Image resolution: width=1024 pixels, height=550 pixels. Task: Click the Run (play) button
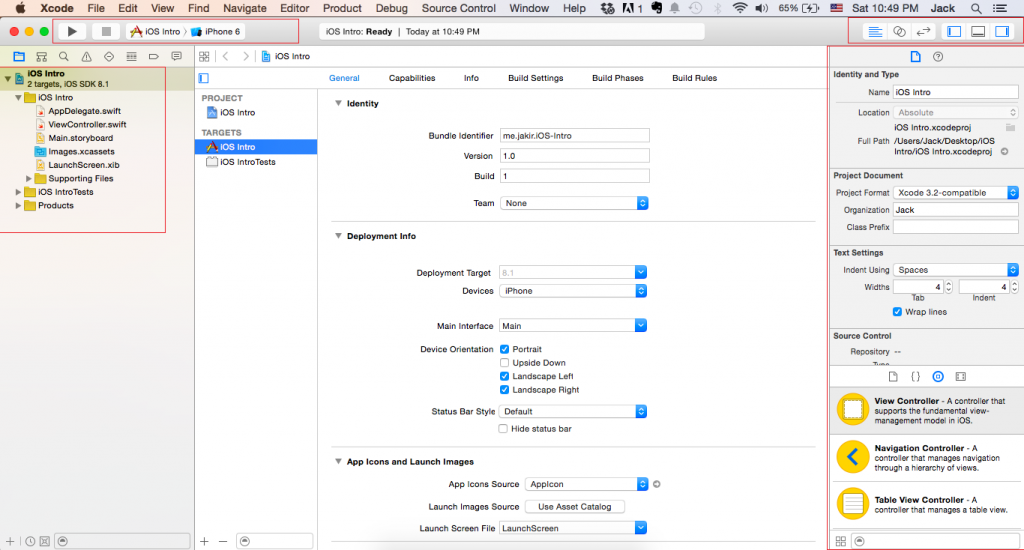[71, 31]
